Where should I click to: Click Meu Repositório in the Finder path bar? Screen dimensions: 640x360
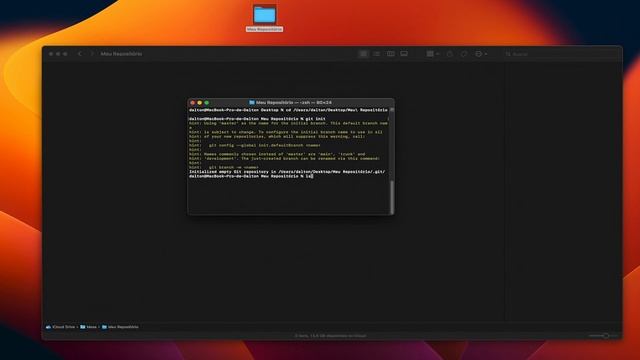click(x=120, y=327)
